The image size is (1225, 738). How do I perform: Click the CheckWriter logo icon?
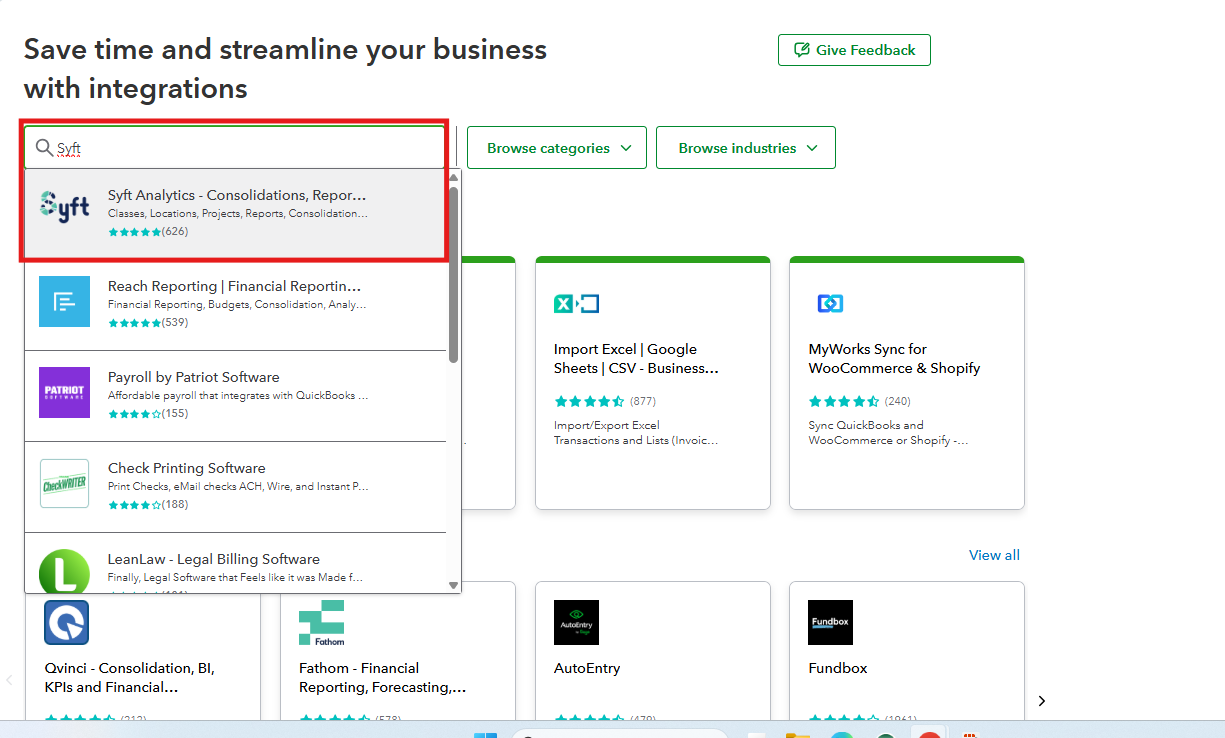[65, 484]
